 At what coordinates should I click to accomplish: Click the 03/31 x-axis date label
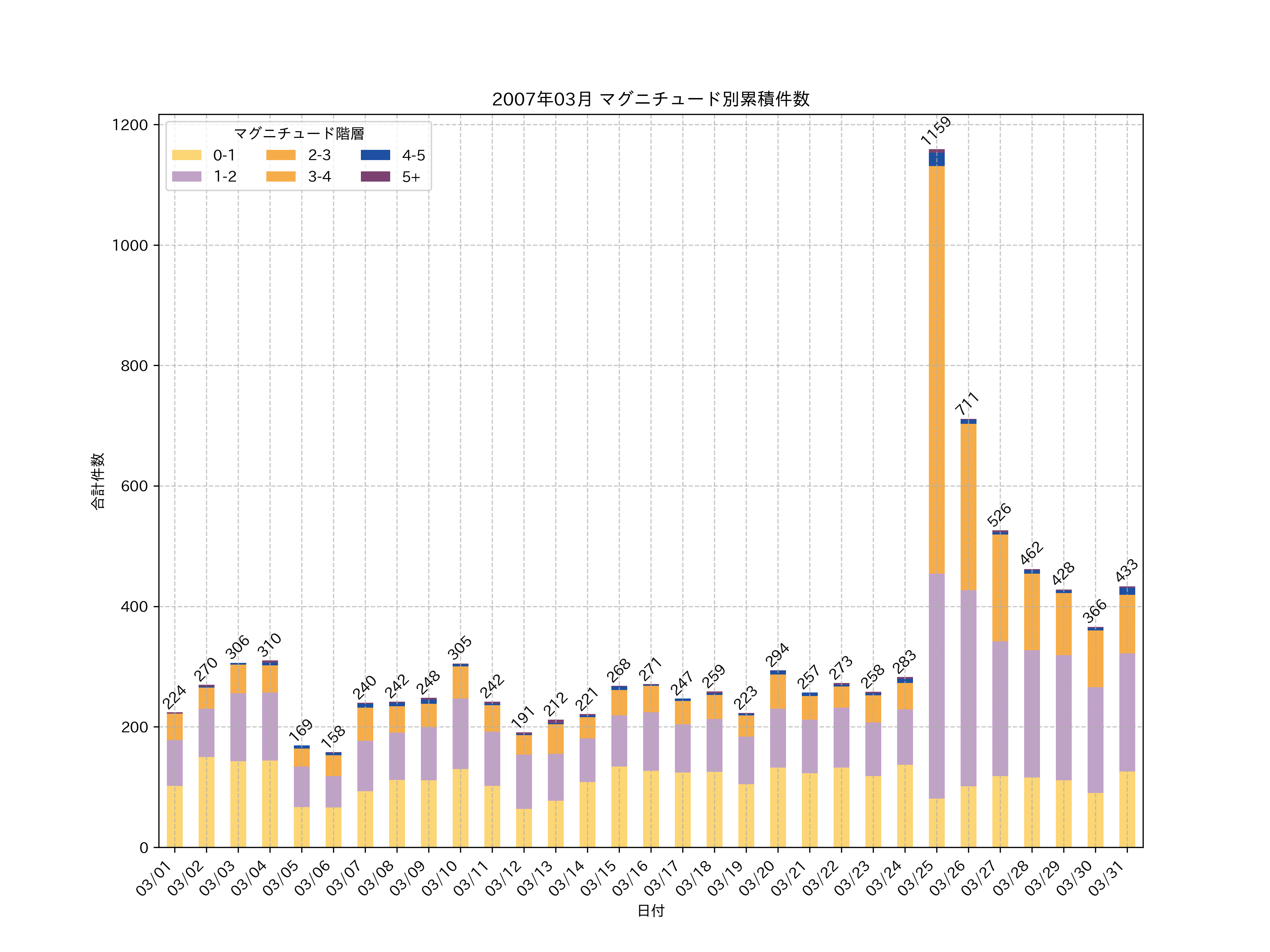tap(1106, 879)
